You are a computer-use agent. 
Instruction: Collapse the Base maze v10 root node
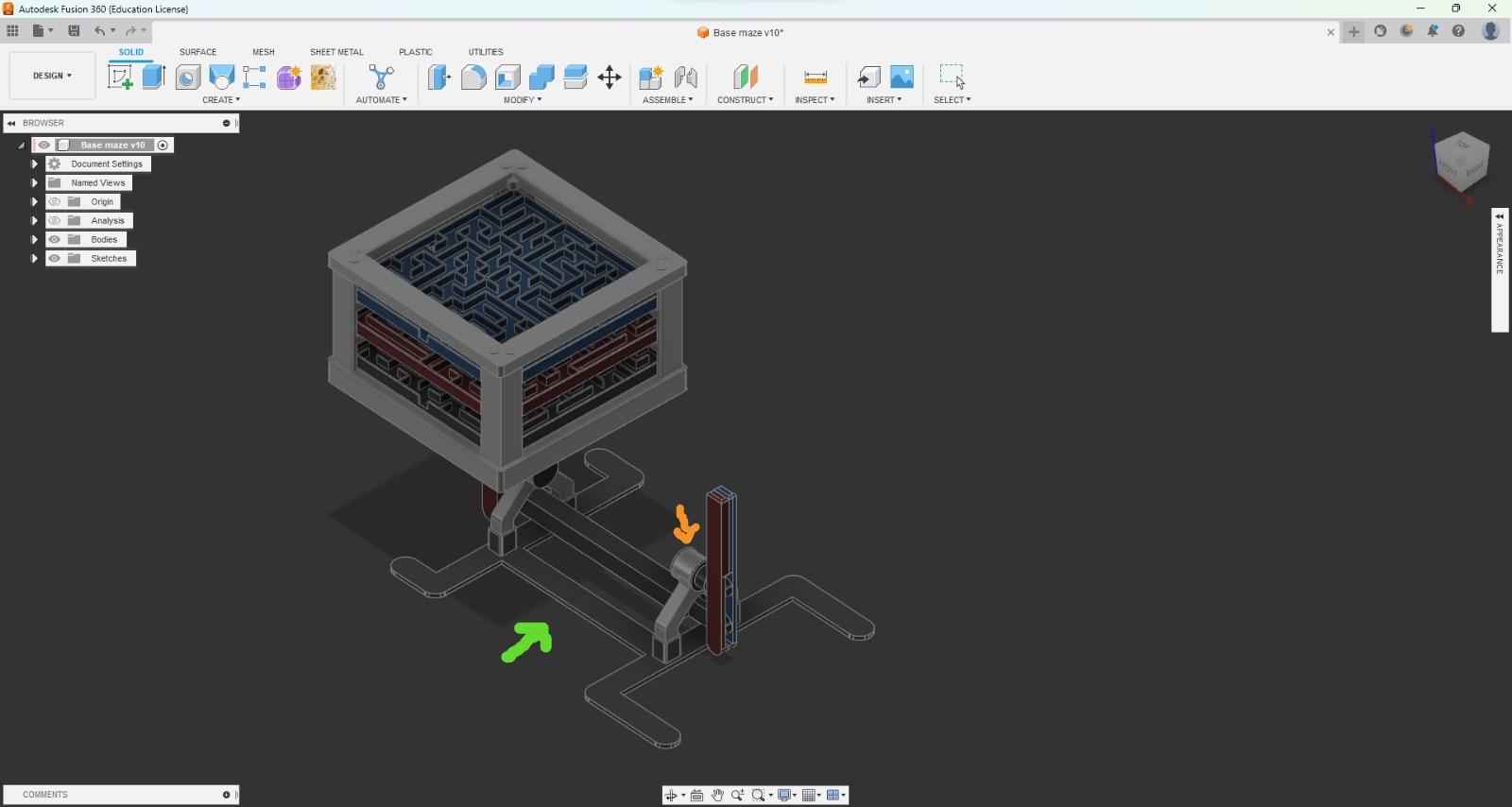coord(21,145)
